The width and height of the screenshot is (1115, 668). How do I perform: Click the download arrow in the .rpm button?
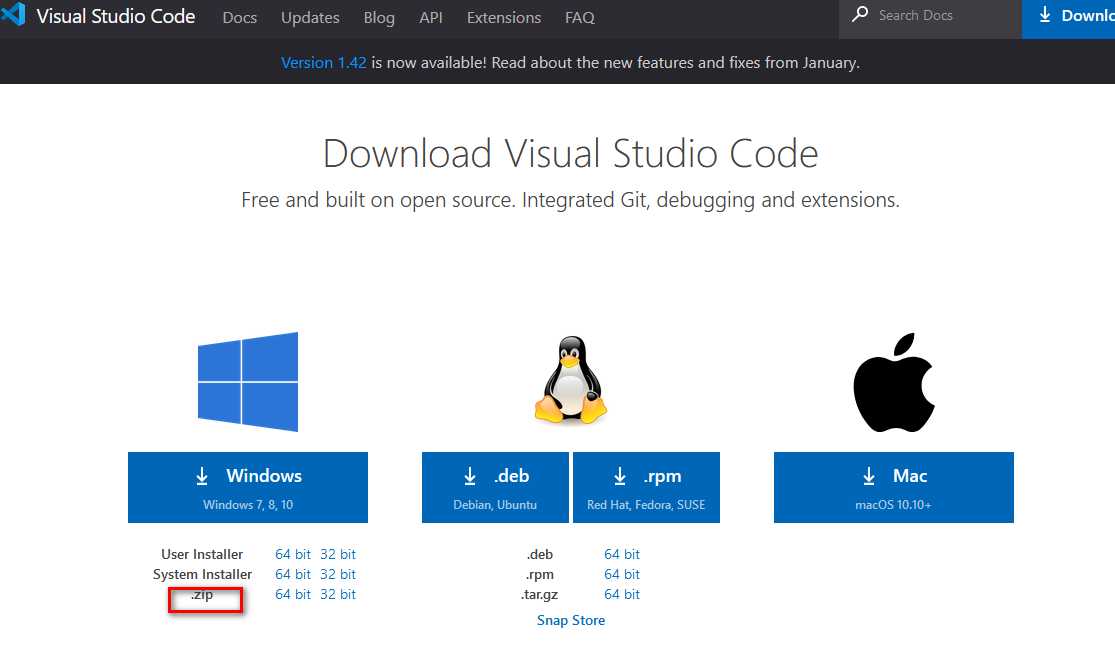point(620,476)
